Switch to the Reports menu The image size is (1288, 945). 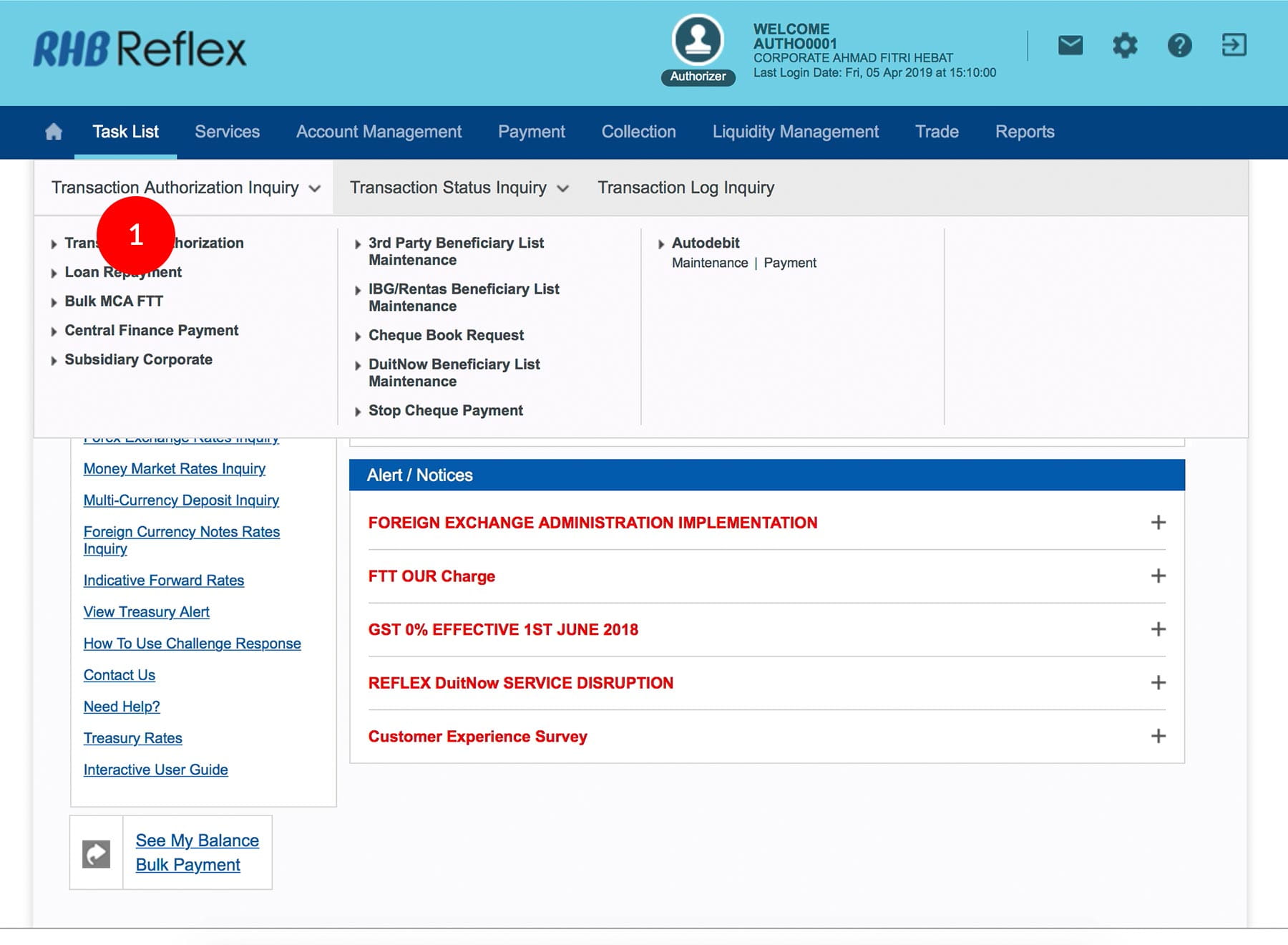coord(1024,132)
